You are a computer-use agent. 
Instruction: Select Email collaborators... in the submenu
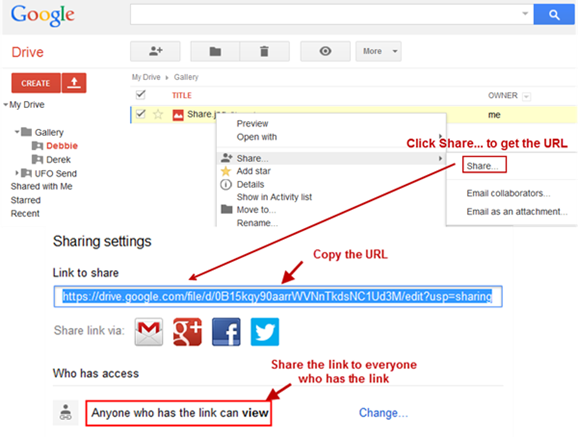(x=508, y=193)
